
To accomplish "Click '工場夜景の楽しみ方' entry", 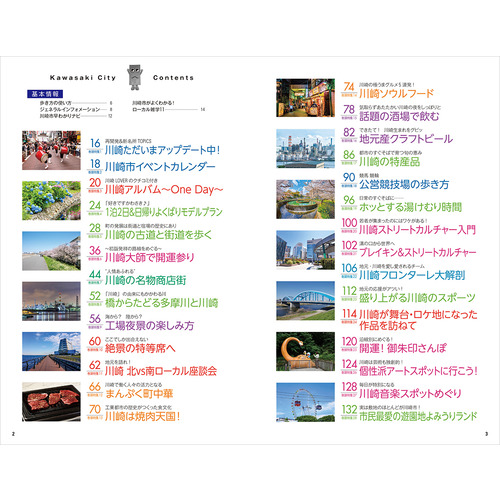I will click(150, 325).
